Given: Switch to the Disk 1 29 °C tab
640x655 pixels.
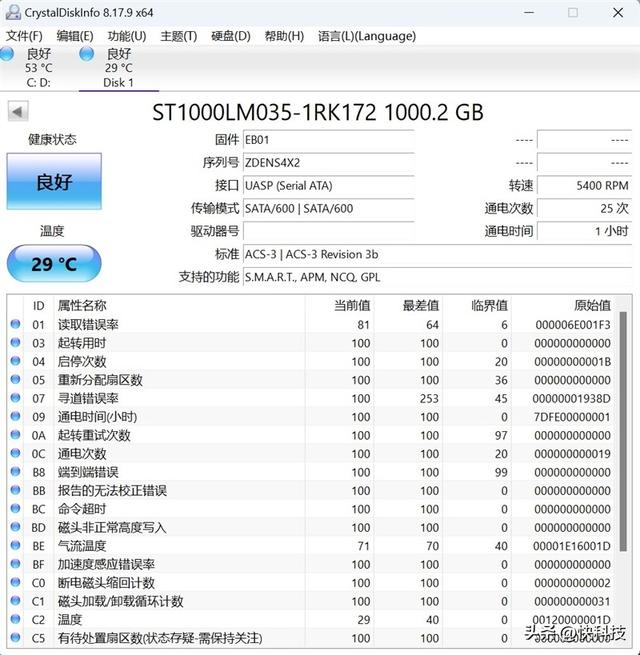Looking at the screenshot, I should coord(119,68).
